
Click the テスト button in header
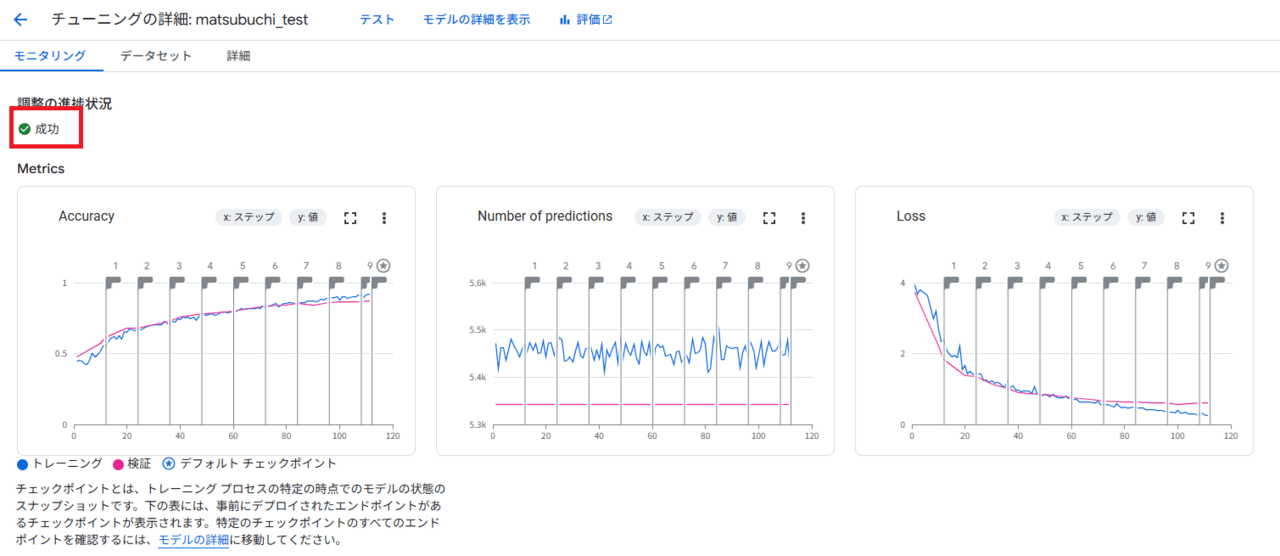click(x=377, y=20)
